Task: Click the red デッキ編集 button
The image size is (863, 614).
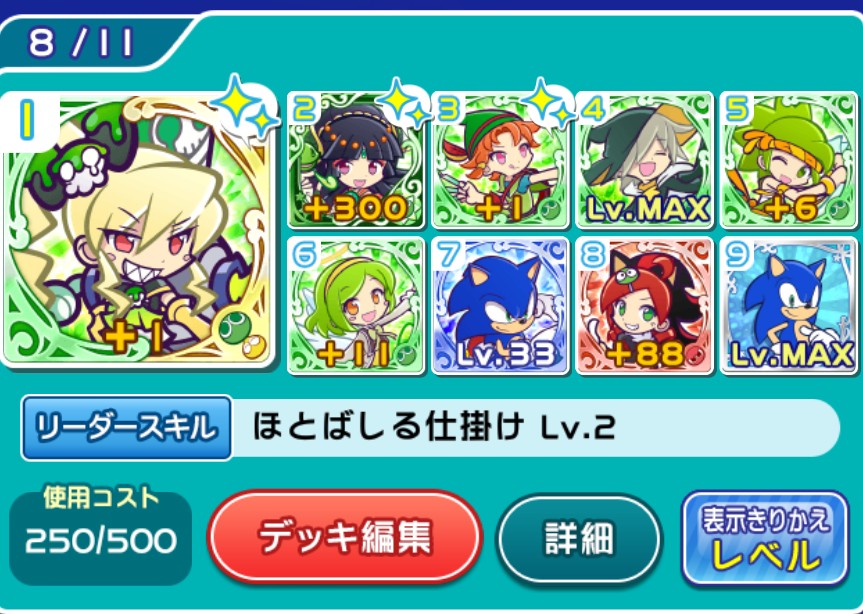Action: click(x=345, y=536)
